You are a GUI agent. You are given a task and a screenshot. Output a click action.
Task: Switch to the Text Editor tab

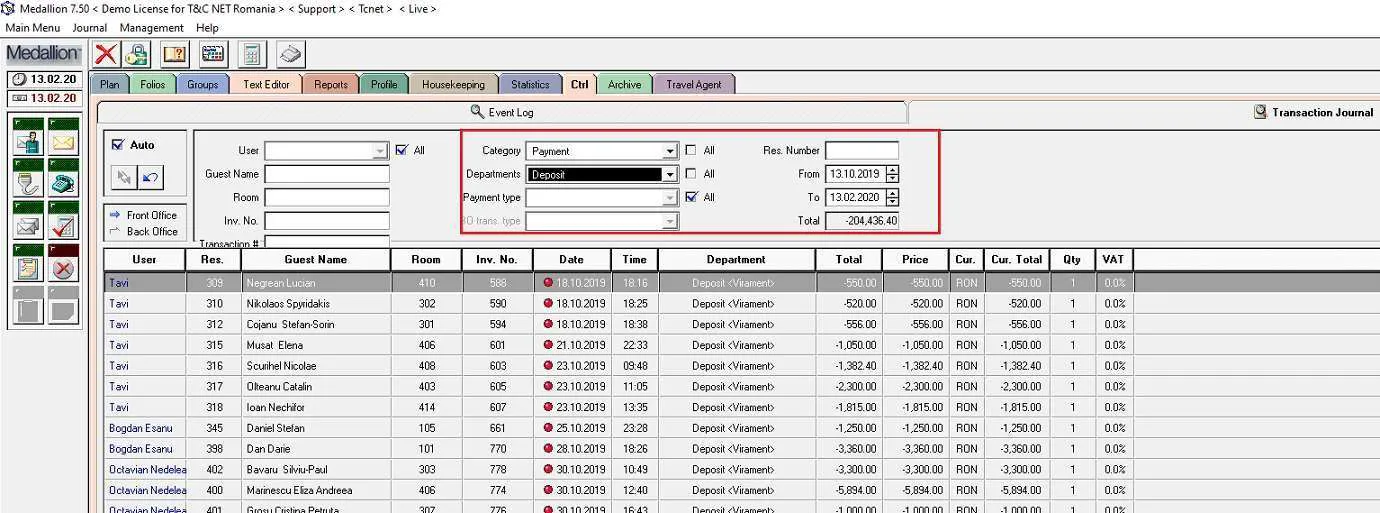pos(266,84)
